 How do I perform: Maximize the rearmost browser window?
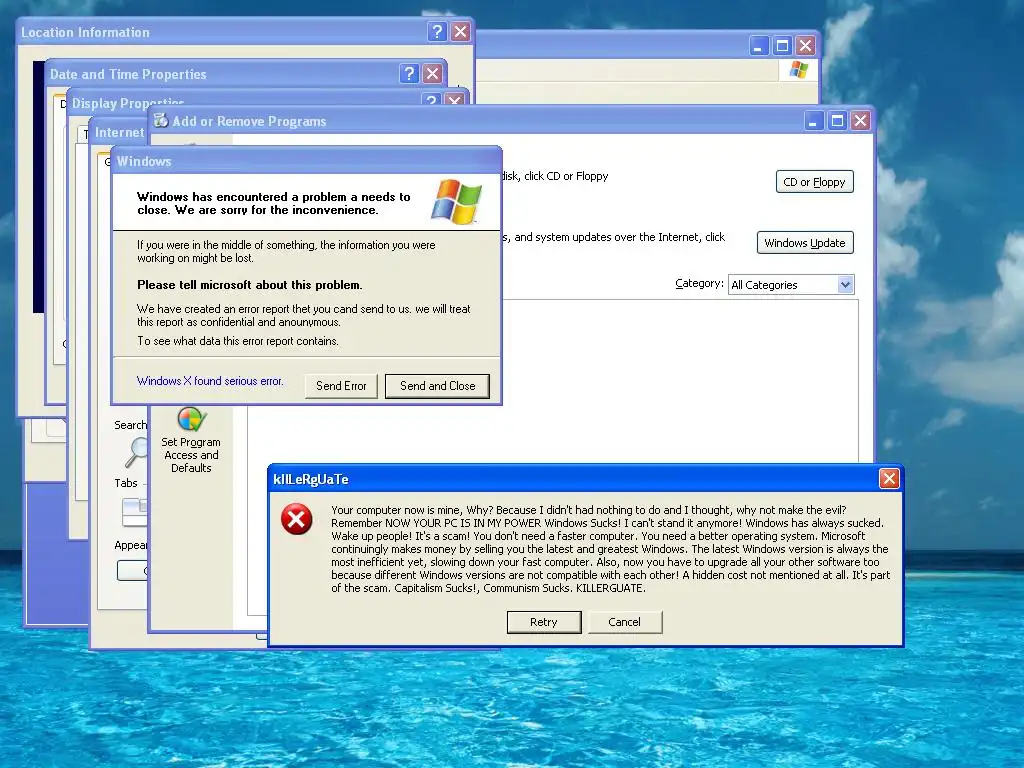click(782, 46)
